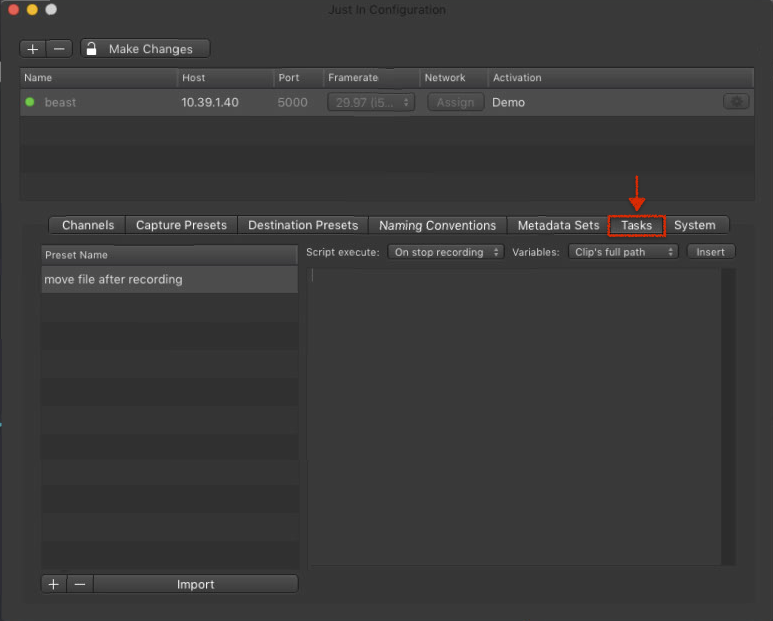Viewport: 773px width, 621px height.
Task: Add a new host with plus button
Action: pos(33,49)
